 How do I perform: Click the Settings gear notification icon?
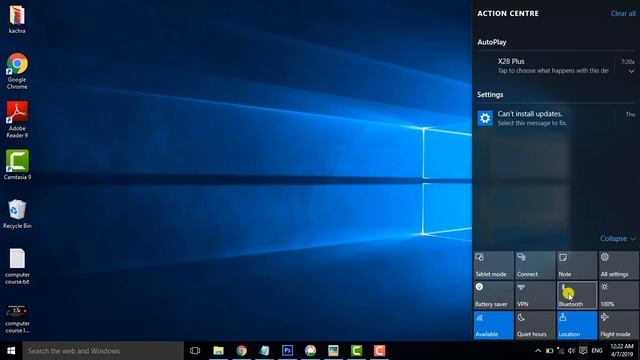click(x=485, y=118)
